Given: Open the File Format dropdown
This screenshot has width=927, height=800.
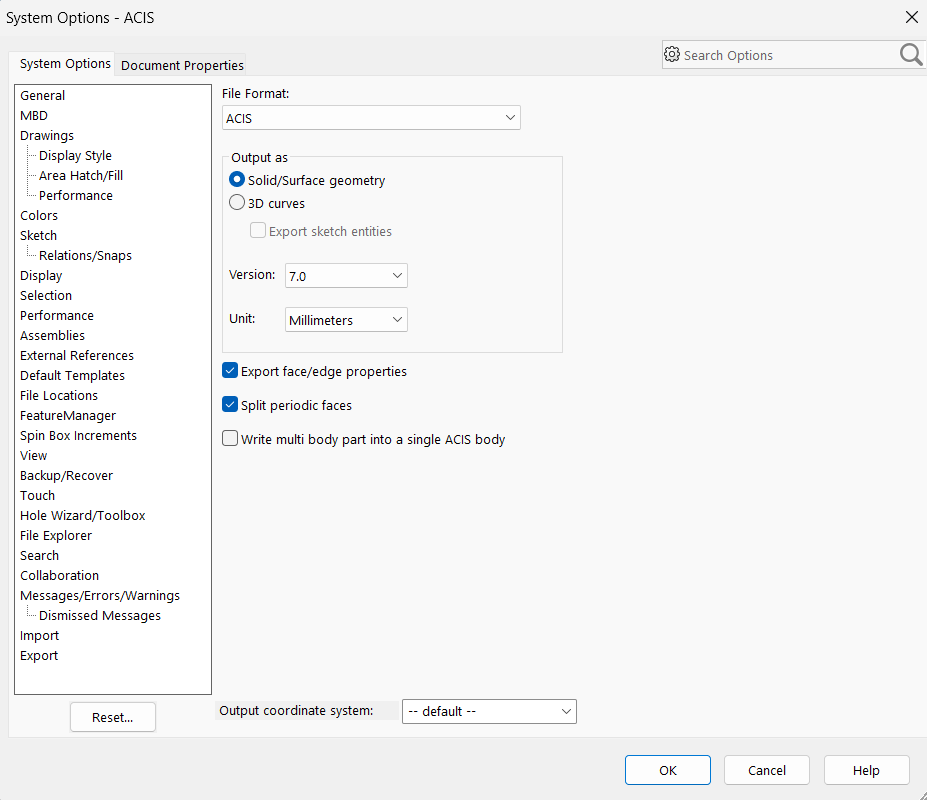Looking at the screenshot, I should 371,118.
